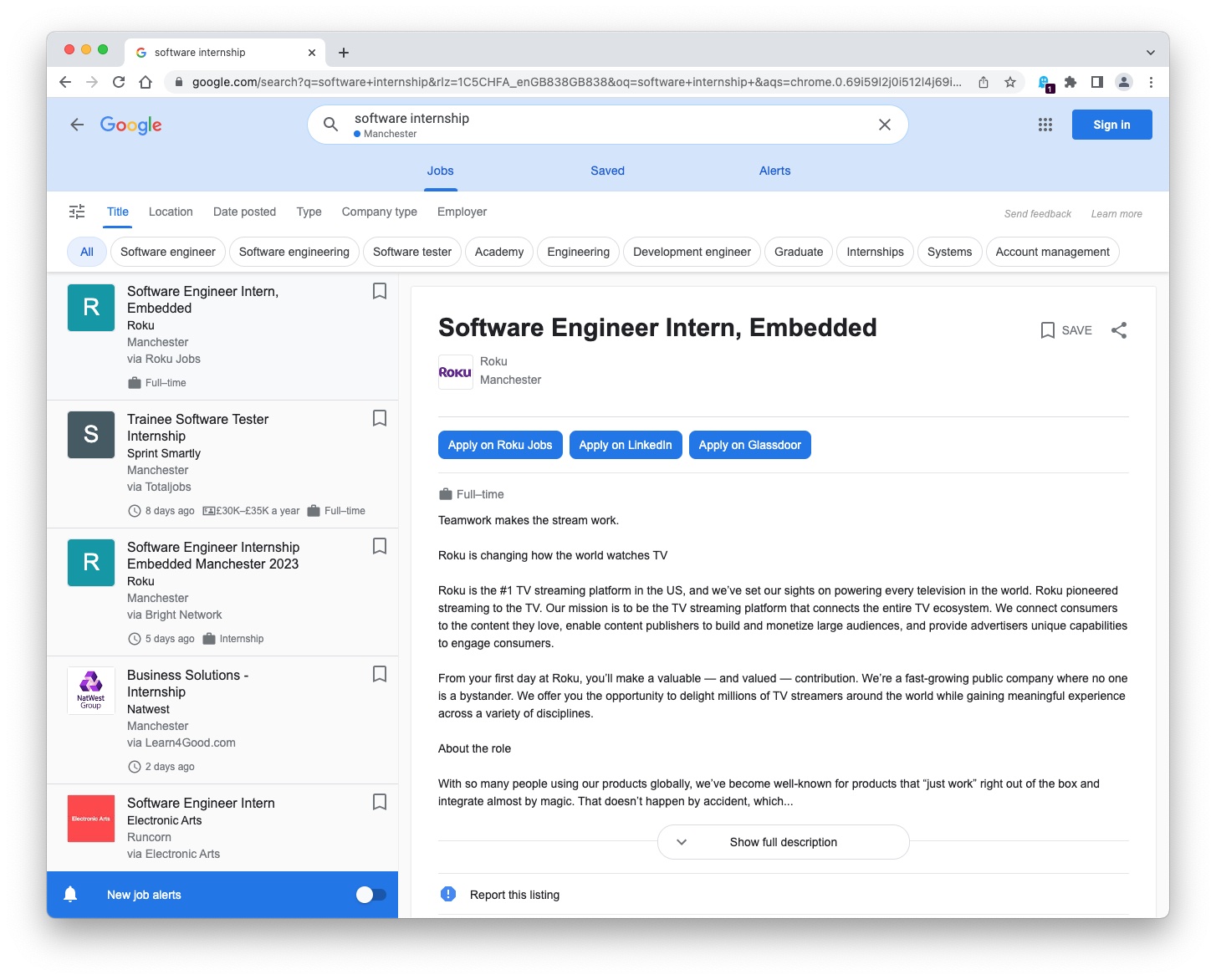1216x980 pixels.
Task: Open the Google logo home link
Action: (x=131, y=125)
